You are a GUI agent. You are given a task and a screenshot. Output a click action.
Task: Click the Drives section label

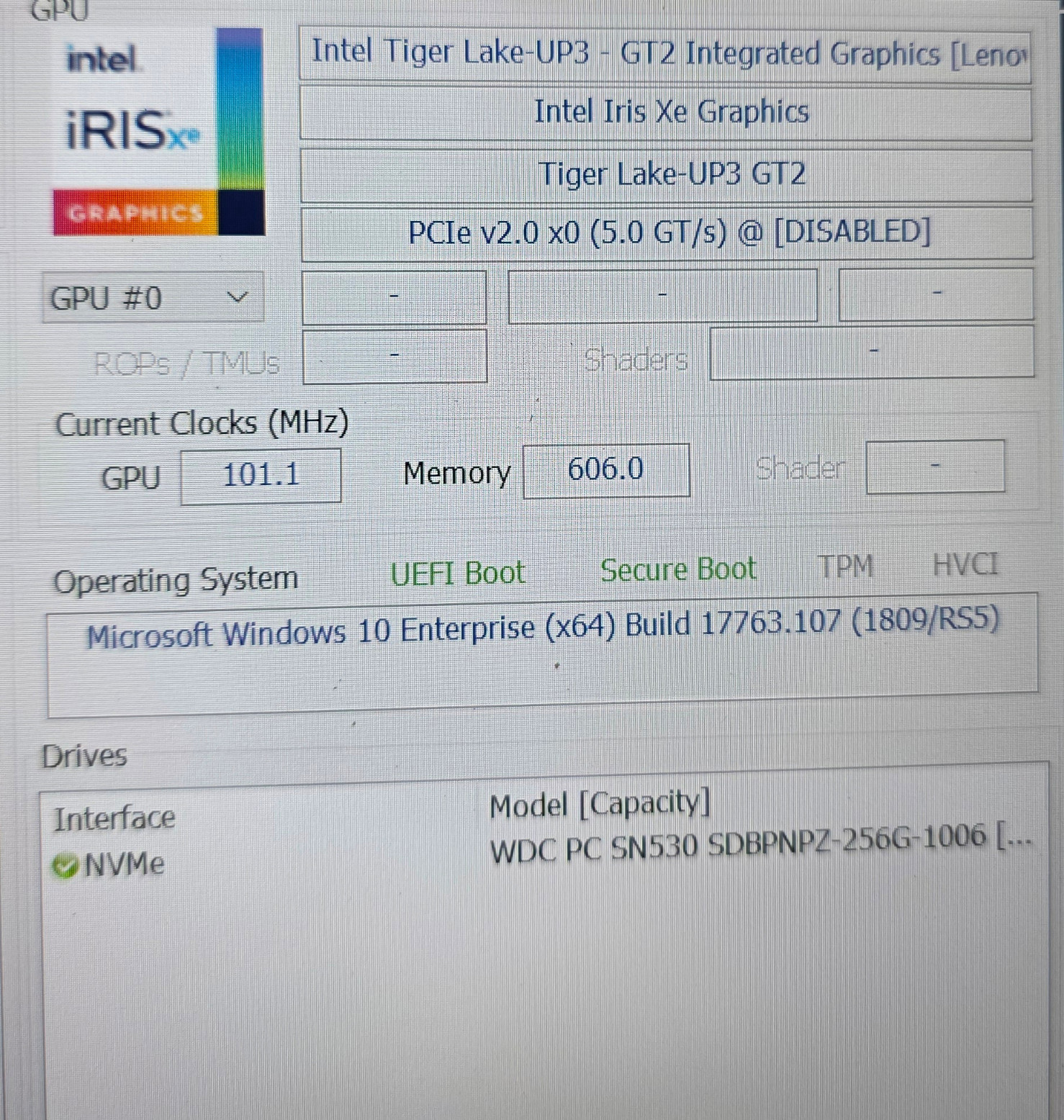(x=84, y=757)
